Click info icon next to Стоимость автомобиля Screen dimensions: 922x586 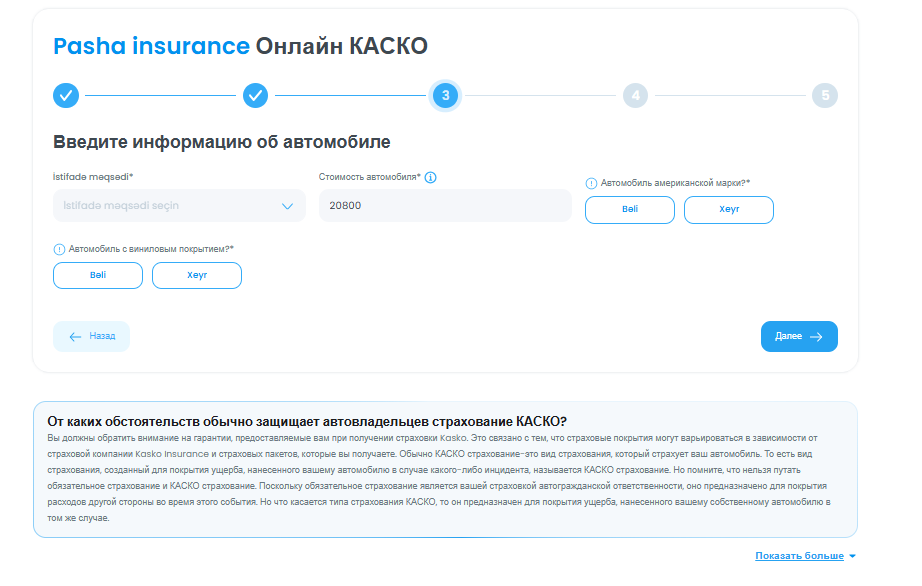tap(431, 177)
